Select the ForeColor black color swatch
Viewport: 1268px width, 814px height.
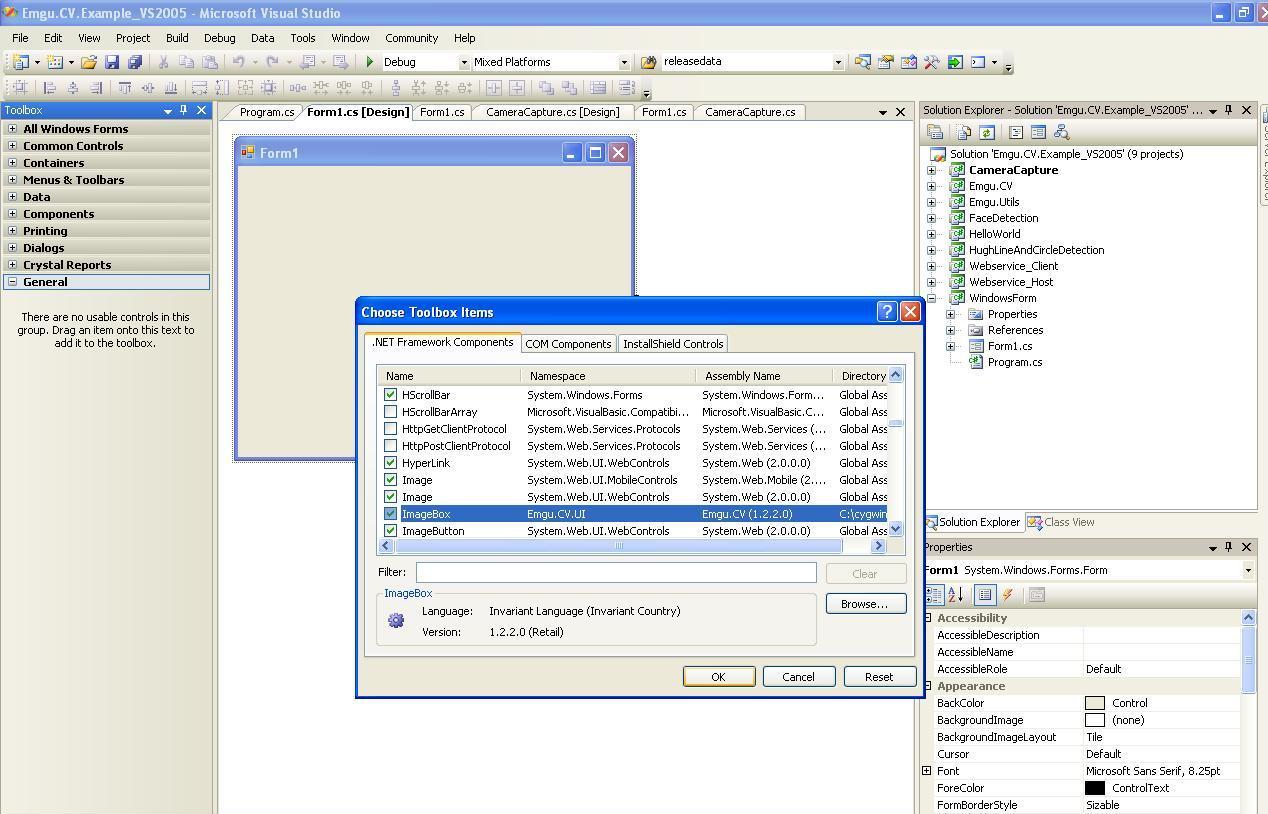pyautogui.click(x=1095, y=788)
